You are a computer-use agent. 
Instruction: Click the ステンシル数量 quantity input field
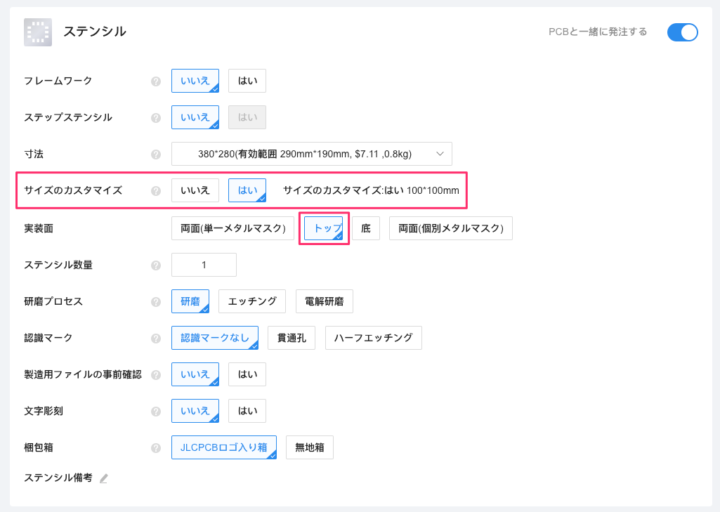(x=204, y=265)
